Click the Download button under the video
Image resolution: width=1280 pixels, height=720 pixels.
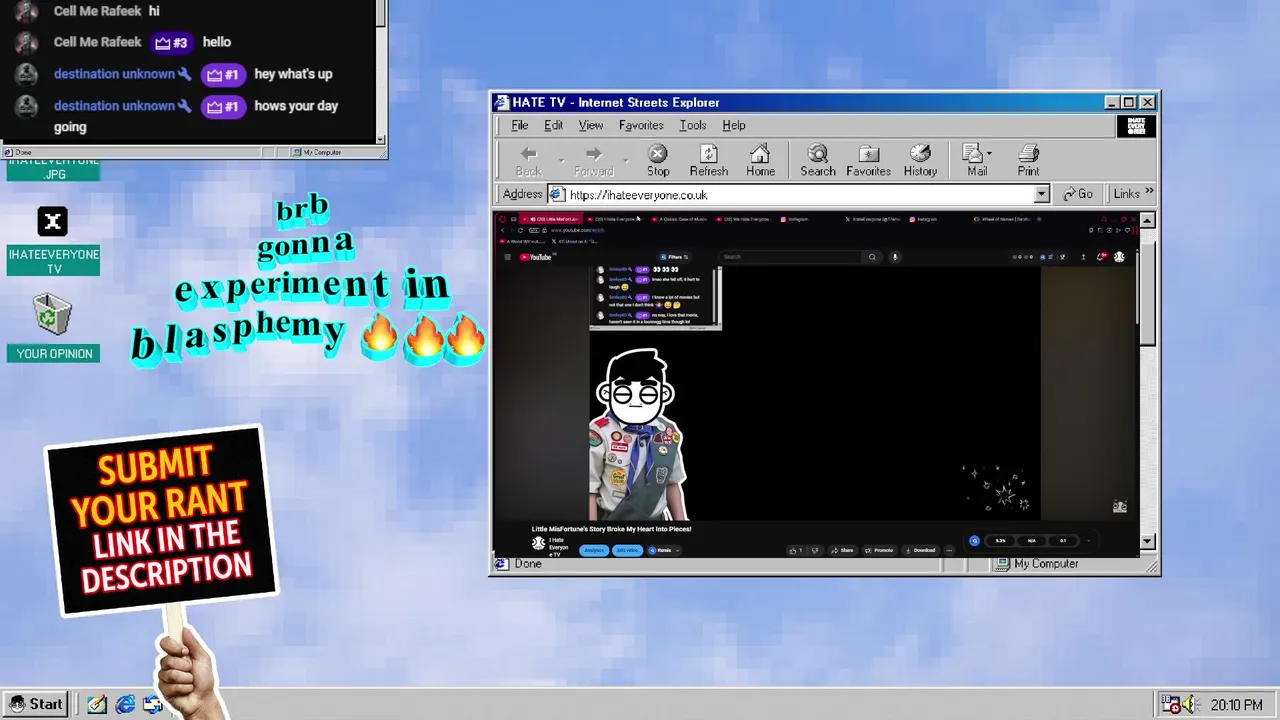tap(920, 550)
